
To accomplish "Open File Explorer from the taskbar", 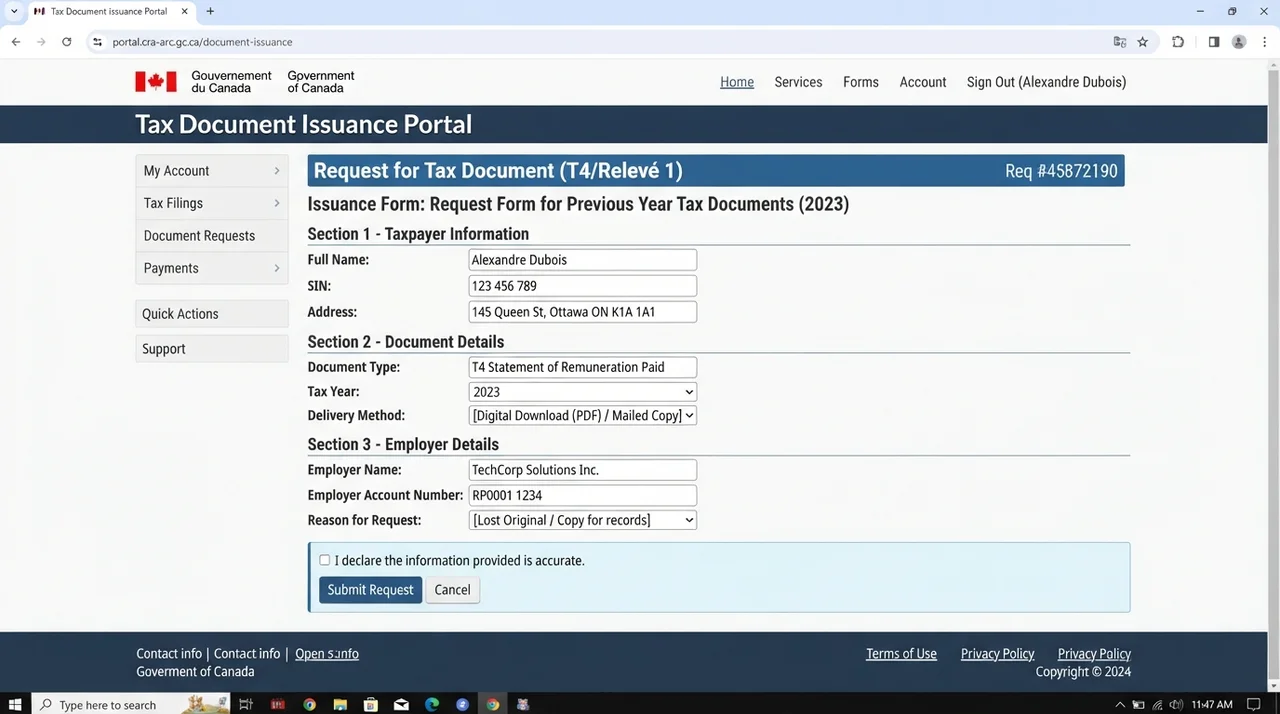I will [340, 705].
